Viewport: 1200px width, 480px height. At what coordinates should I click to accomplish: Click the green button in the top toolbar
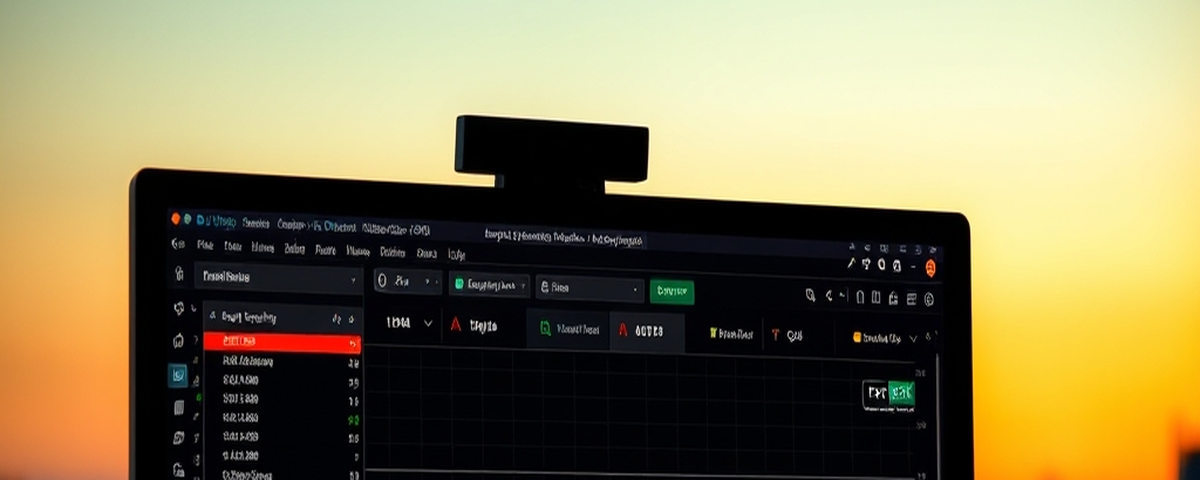pyautogui.click(x=672, y=291)
